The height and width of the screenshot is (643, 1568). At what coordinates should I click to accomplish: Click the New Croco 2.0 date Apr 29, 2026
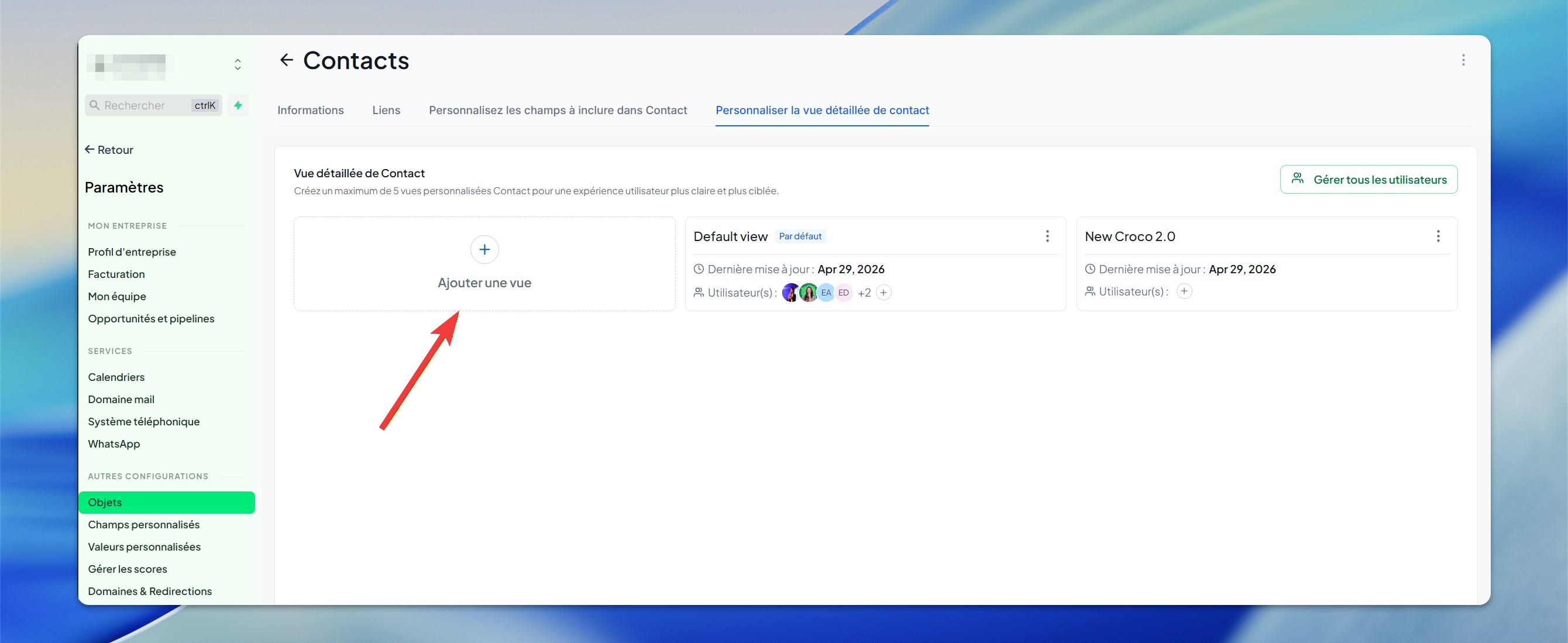pos(1242,269)
